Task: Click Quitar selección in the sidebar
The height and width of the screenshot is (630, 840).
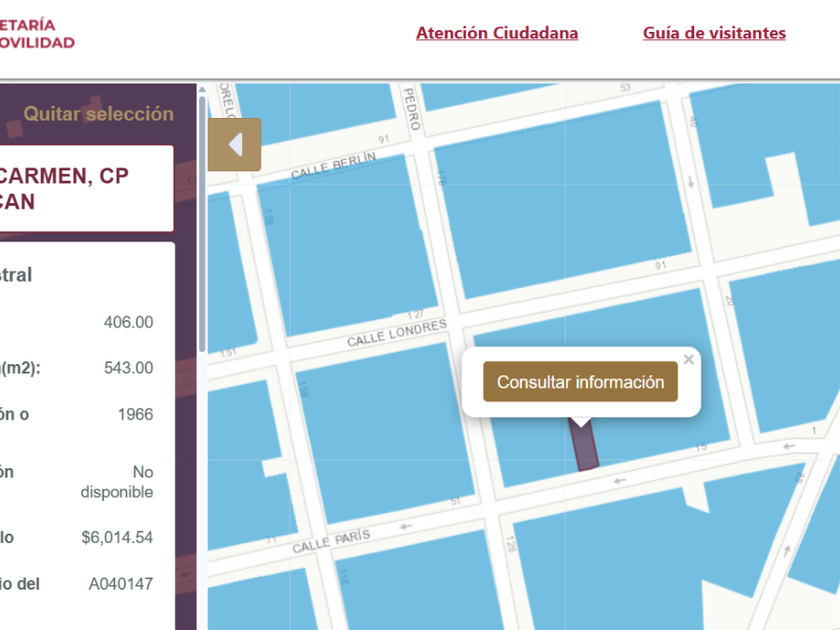Action: 99,114
